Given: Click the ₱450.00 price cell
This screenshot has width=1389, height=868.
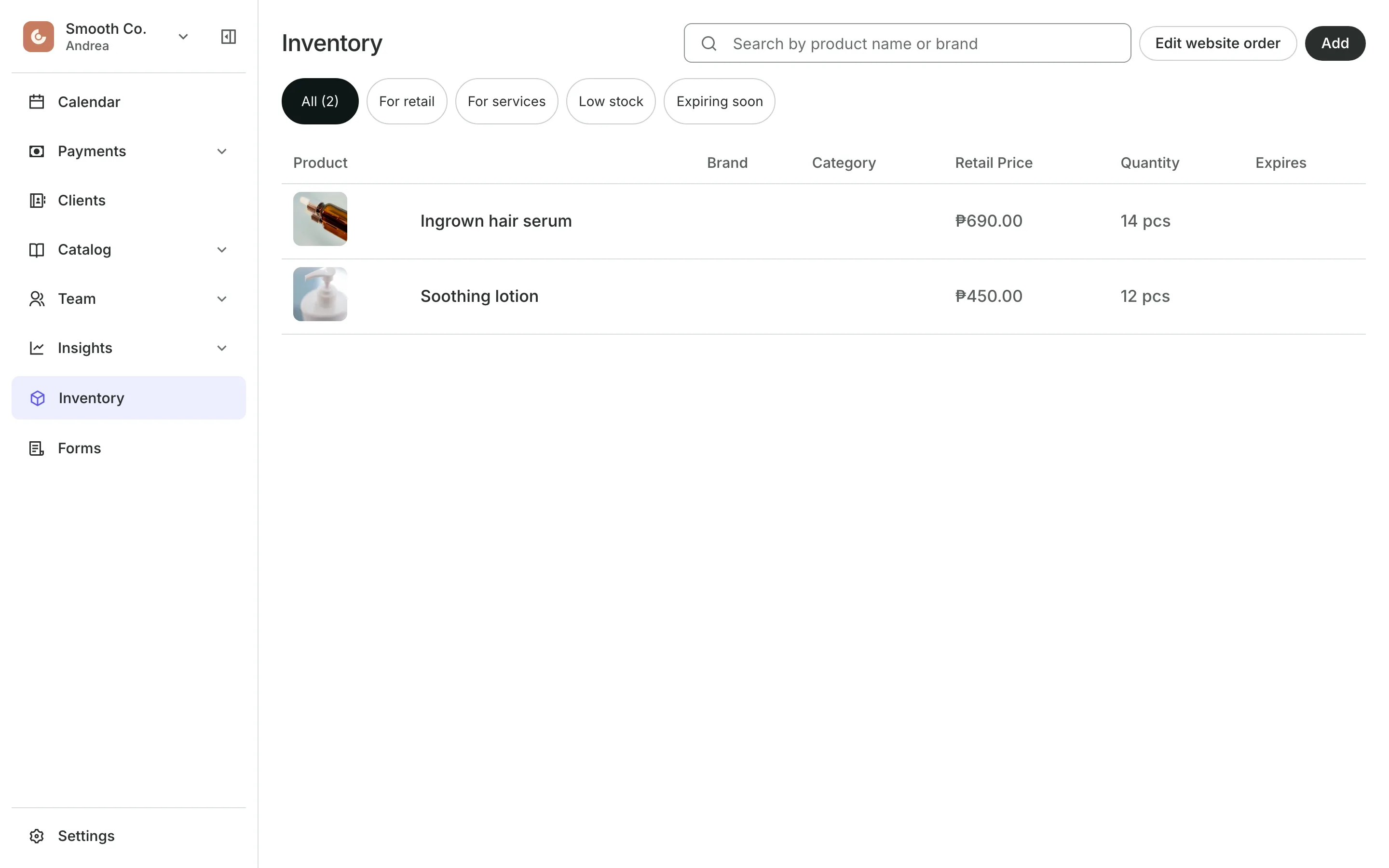Looking at the screenshot, I should point(988,296).
